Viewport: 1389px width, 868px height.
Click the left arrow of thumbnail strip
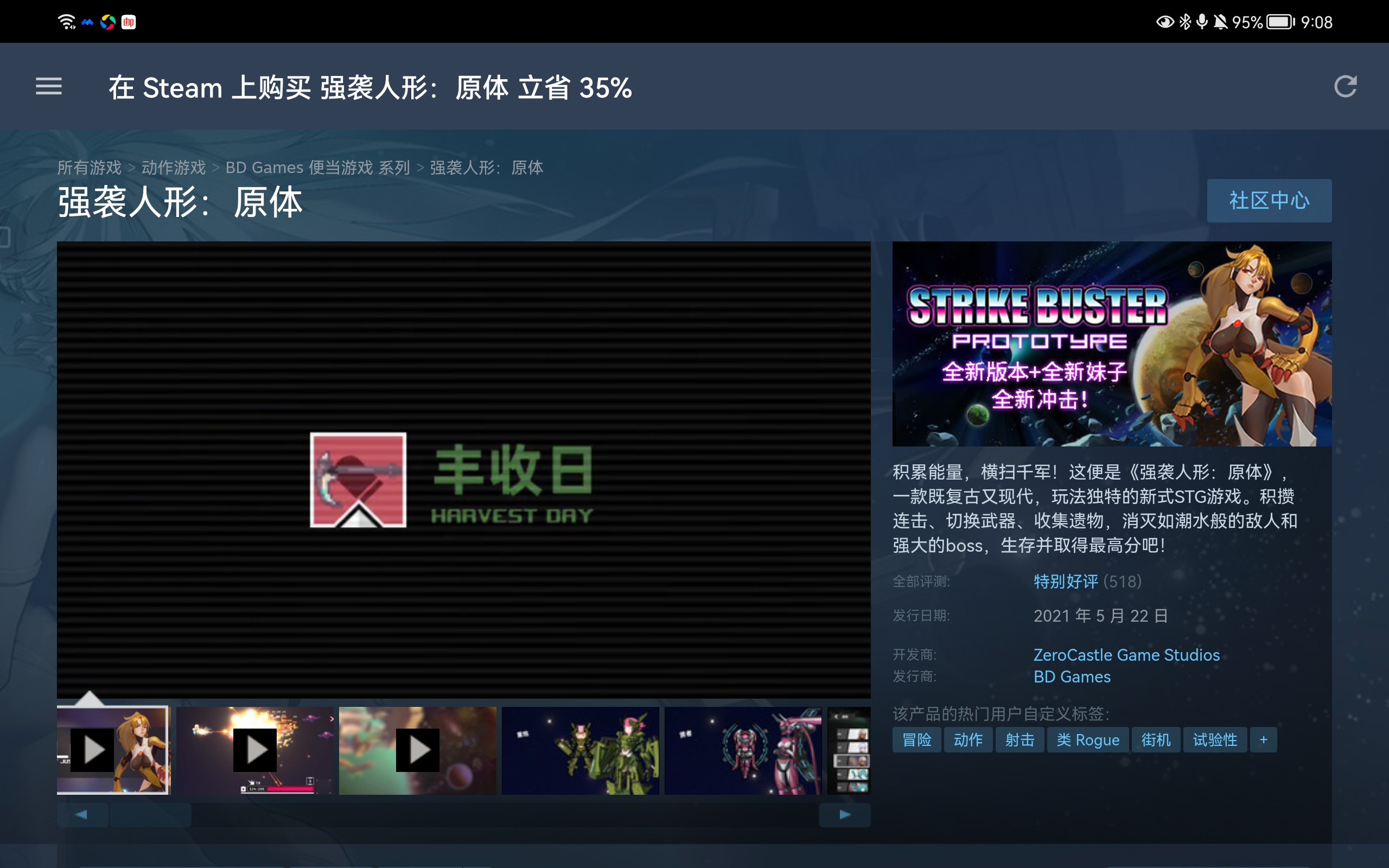click(x=82, y=815)
